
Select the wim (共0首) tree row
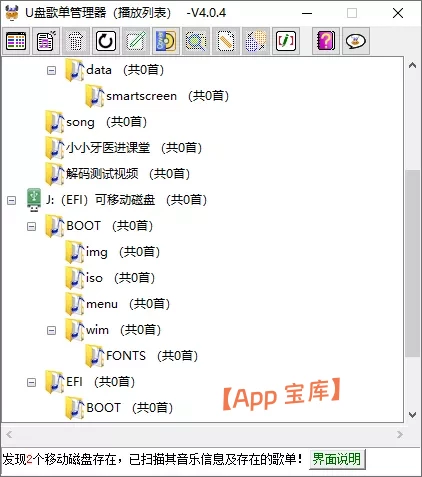coord(123,330)
